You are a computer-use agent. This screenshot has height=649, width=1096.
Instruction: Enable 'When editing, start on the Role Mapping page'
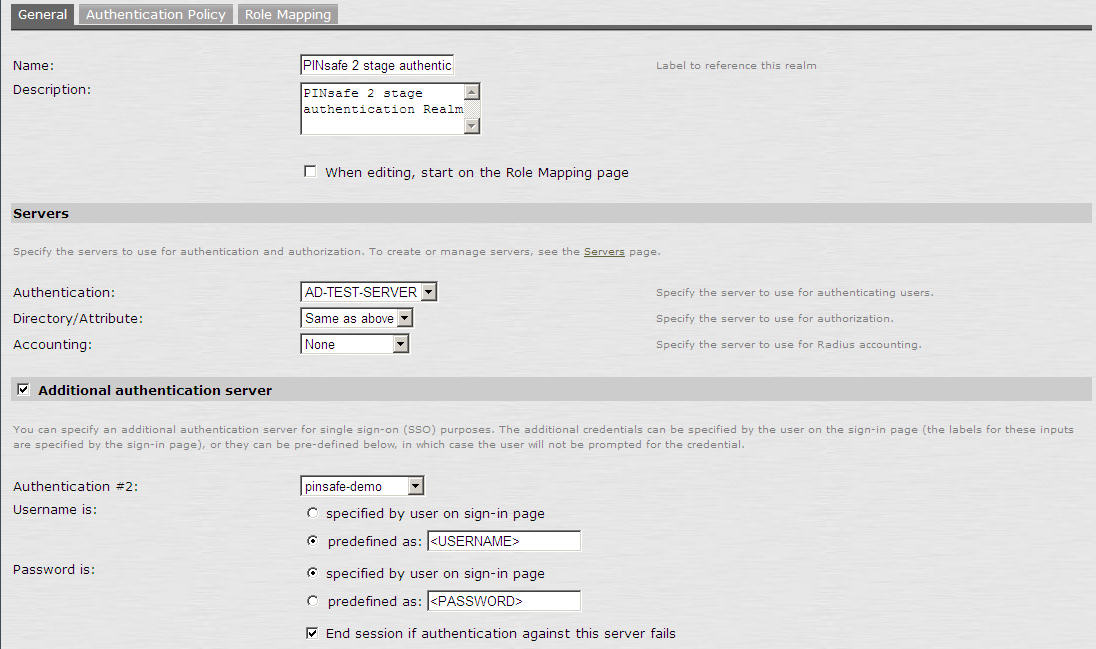pyautogui.click(x=310, y=171)
